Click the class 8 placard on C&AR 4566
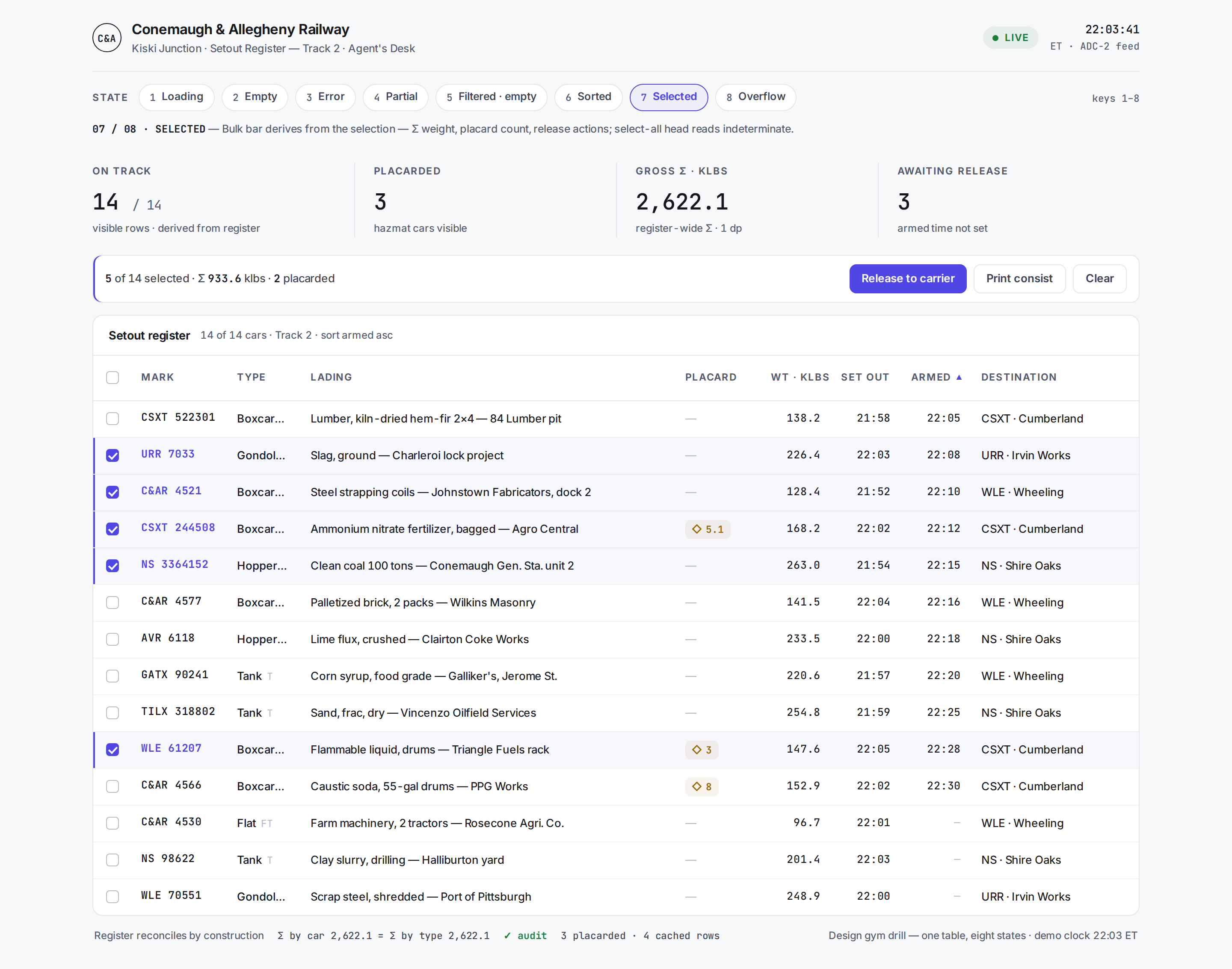 click(x=702, y=786)
